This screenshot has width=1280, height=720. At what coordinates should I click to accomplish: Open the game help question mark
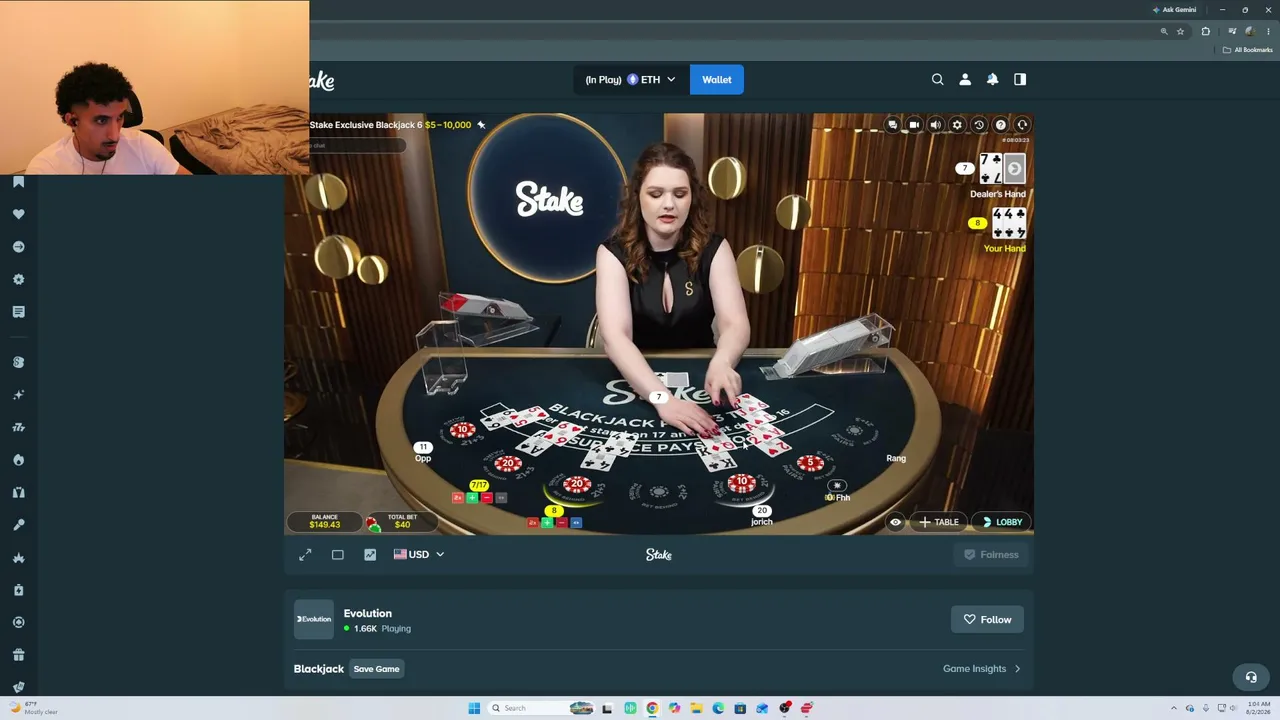[x=1000, y=125]
